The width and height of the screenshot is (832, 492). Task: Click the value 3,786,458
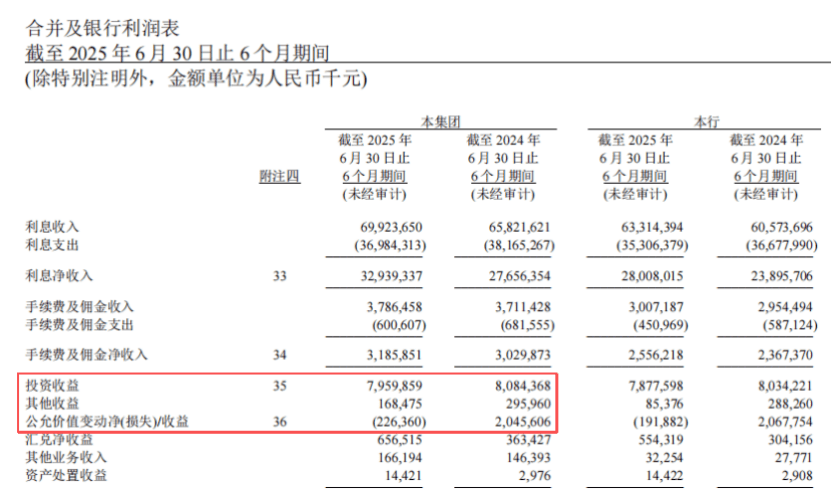tap(395, 307)
